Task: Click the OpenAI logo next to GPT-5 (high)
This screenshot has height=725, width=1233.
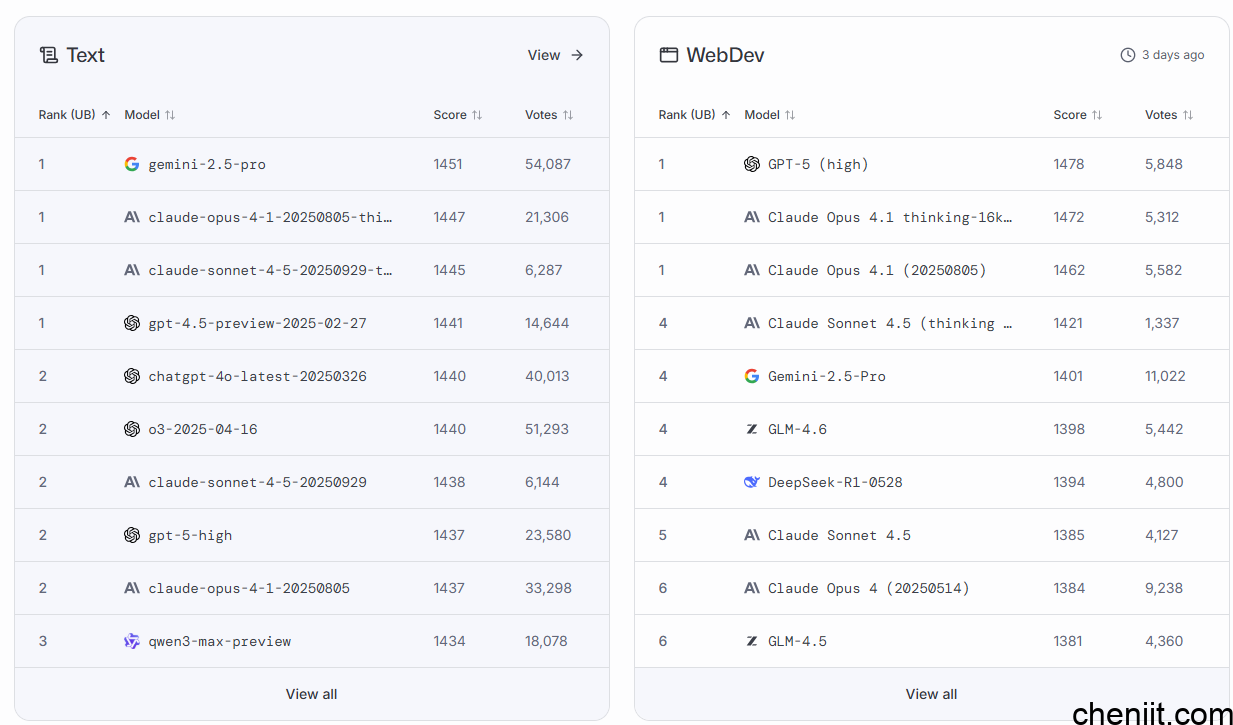Action: point(752,164)
